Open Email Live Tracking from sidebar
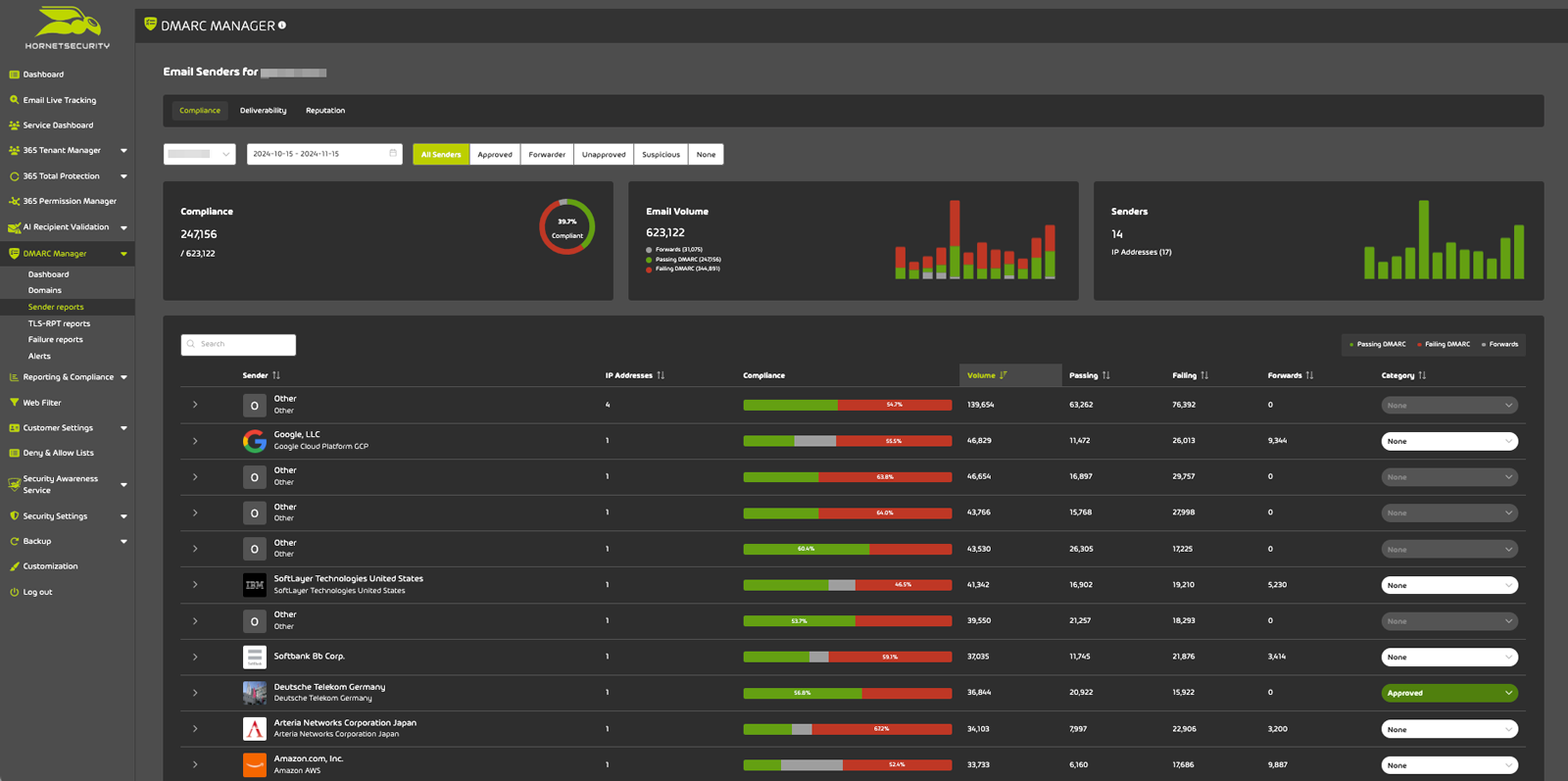Image resolution: width=1568 pixels, height=781 pixels. [59, 100]
